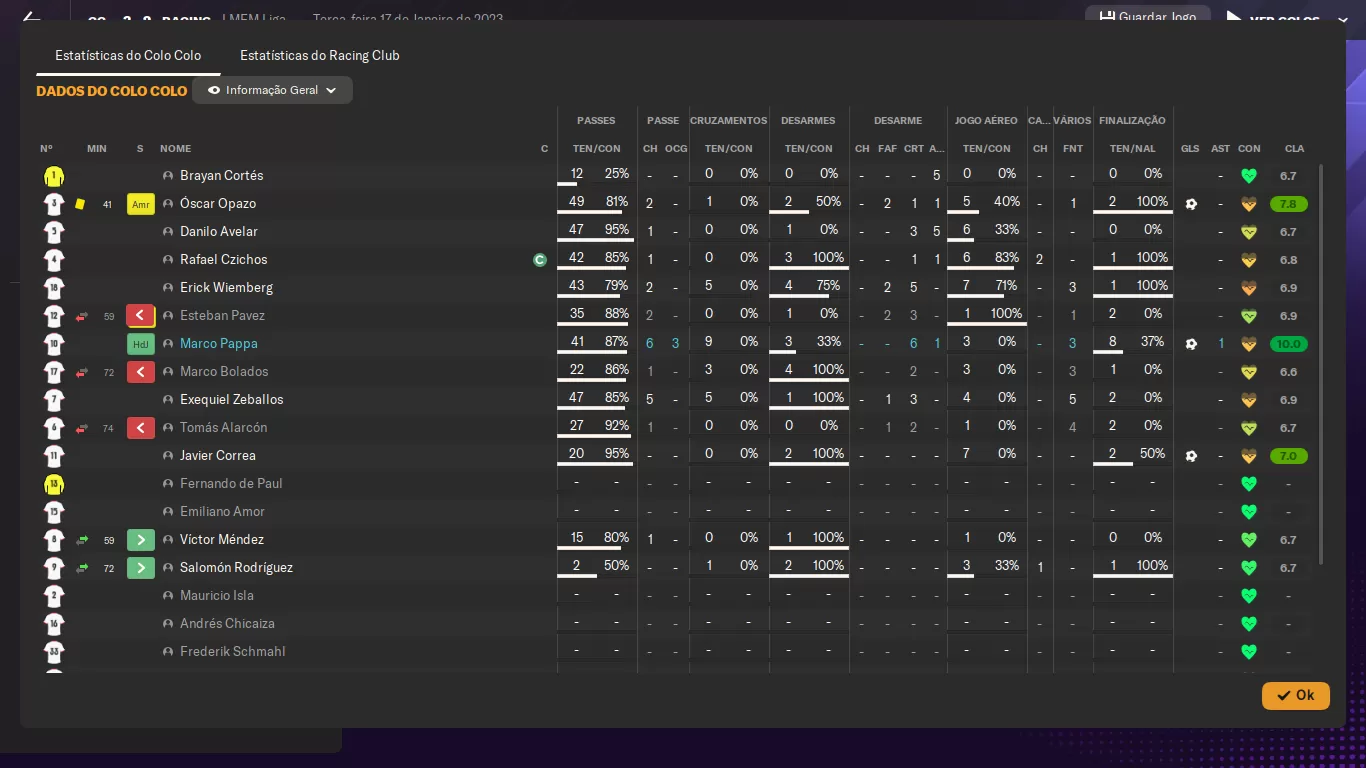
Task: Open Exequiel Zeballos player name link
Action: [x=232, y=400]
